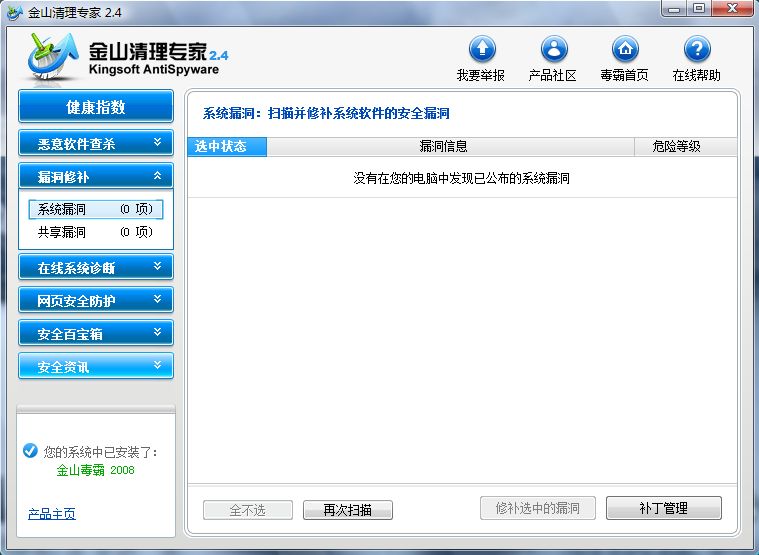This screenshot has height=555, width=759.
Task: Expand 安全百宝箱 using its chevron
Action: (157, 332)
